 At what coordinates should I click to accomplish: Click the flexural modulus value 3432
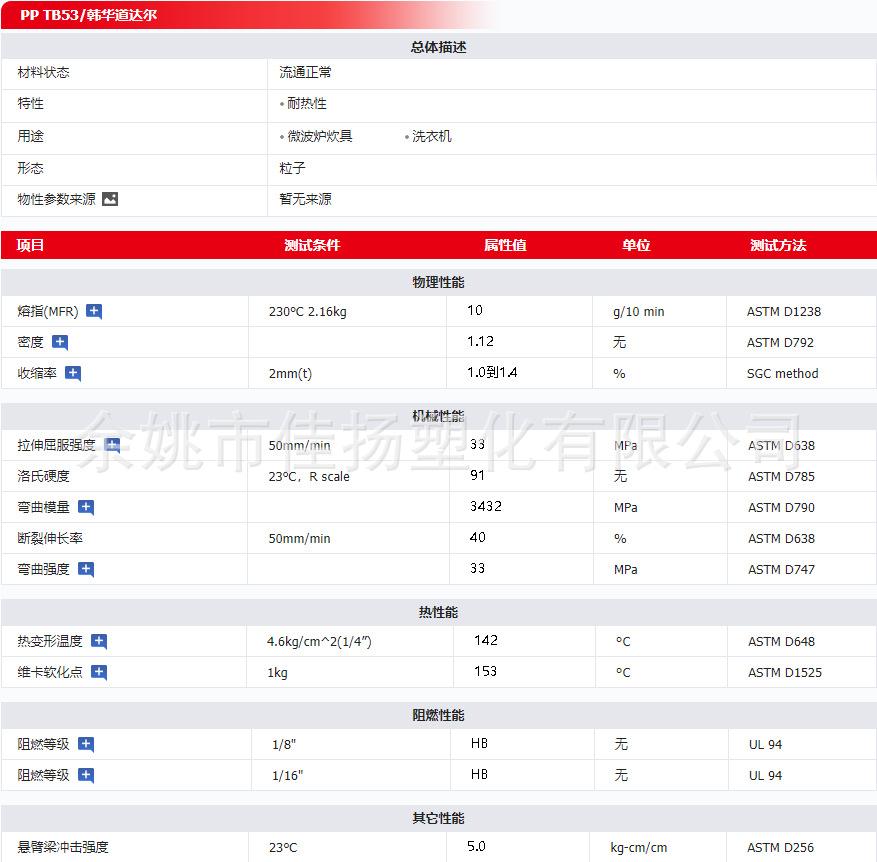485,506
